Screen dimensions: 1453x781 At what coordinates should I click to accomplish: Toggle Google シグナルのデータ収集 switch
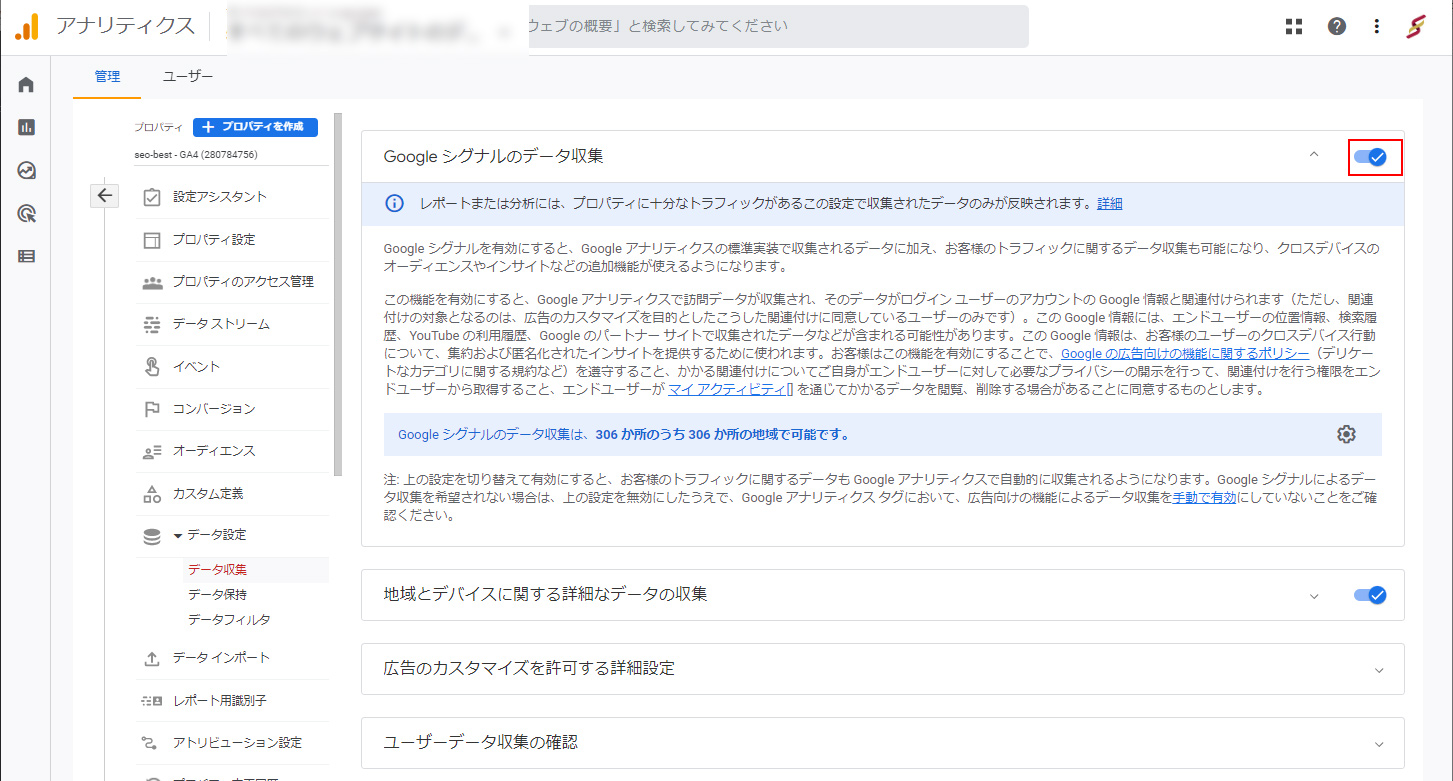[x=1370, y=157]
